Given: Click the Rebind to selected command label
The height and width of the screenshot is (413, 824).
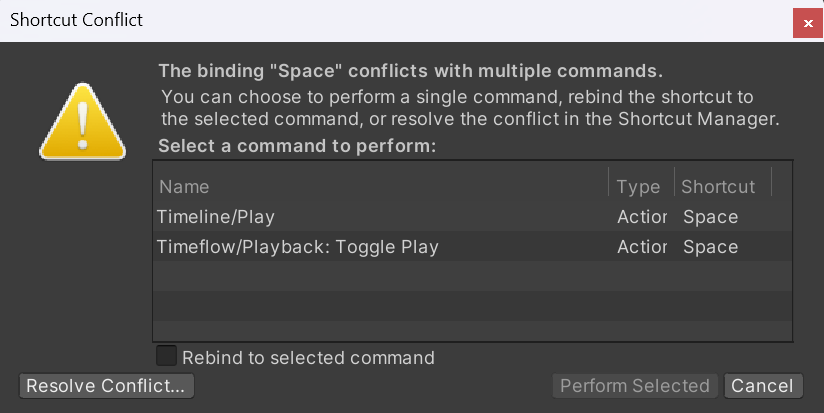Looking at the screenshot, I should (x=308, y=358).
